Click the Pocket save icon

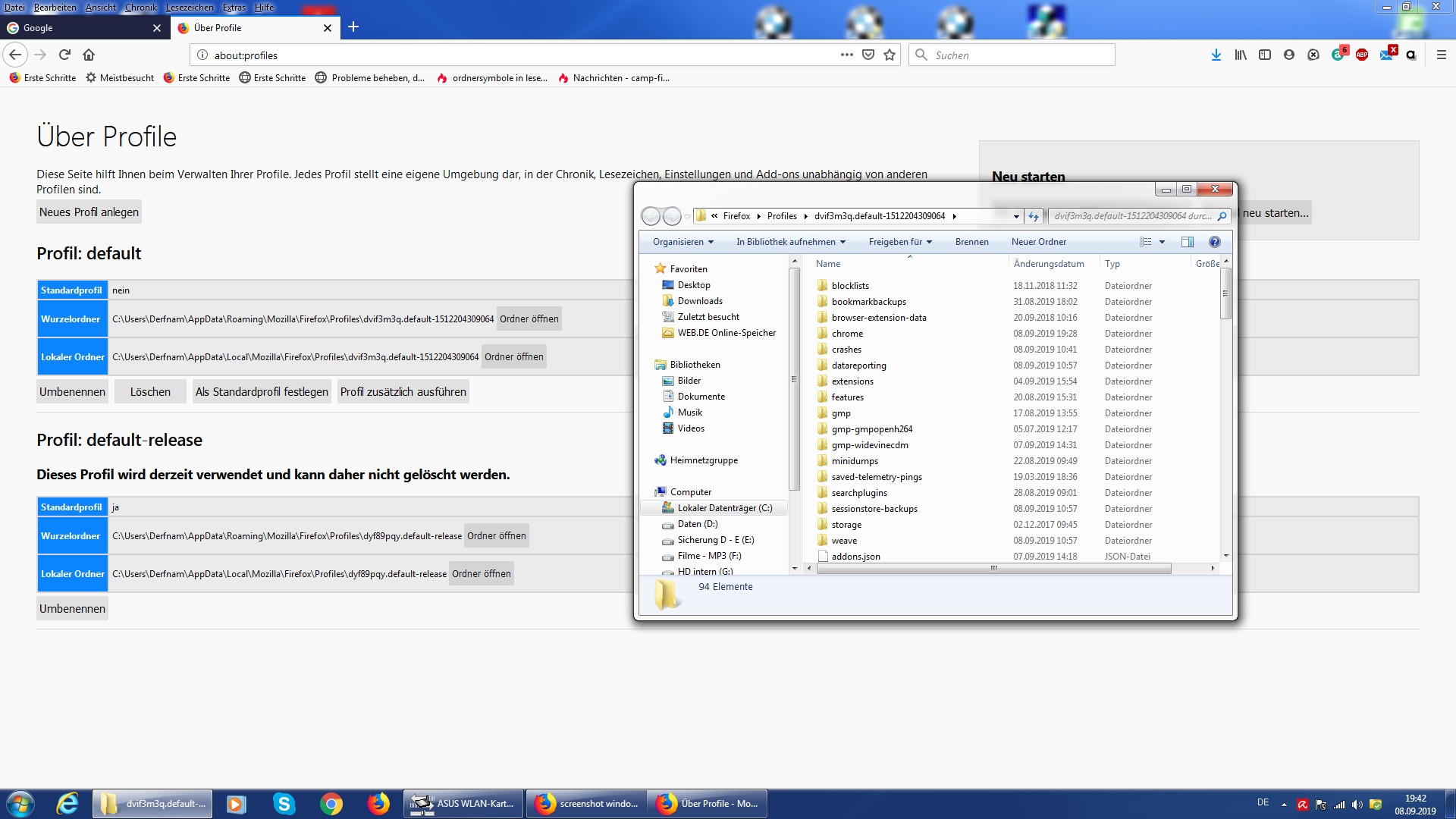868,55
